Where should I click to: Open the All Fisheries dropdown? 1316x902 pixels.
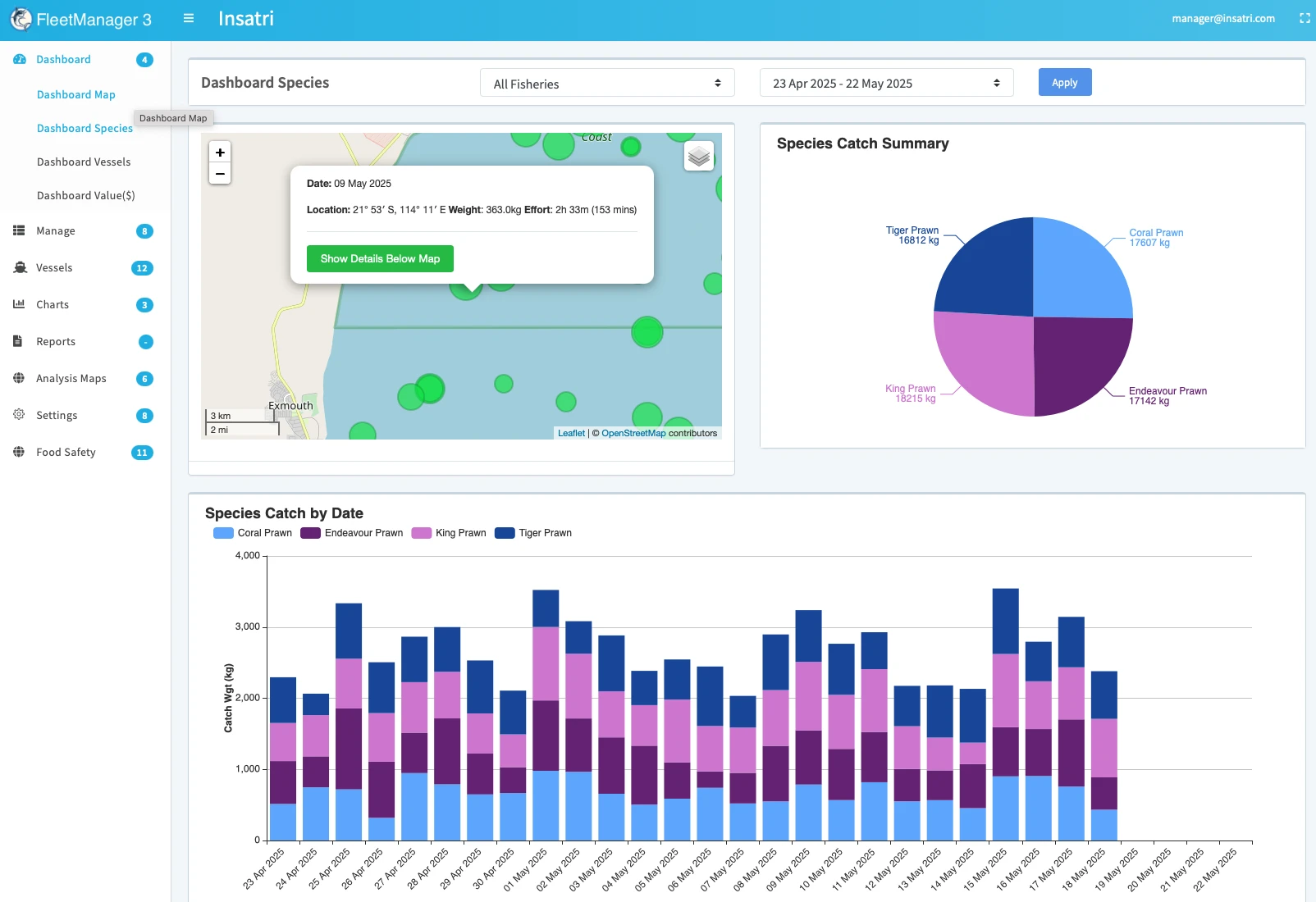607,84
